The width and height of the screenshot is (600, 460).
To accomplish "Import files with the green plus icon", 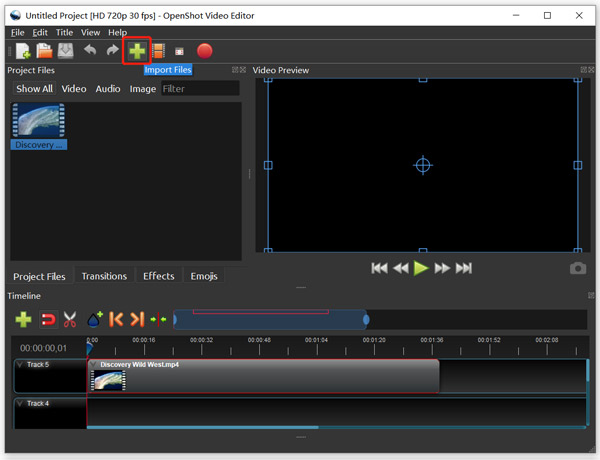I will tap(137, 51).
